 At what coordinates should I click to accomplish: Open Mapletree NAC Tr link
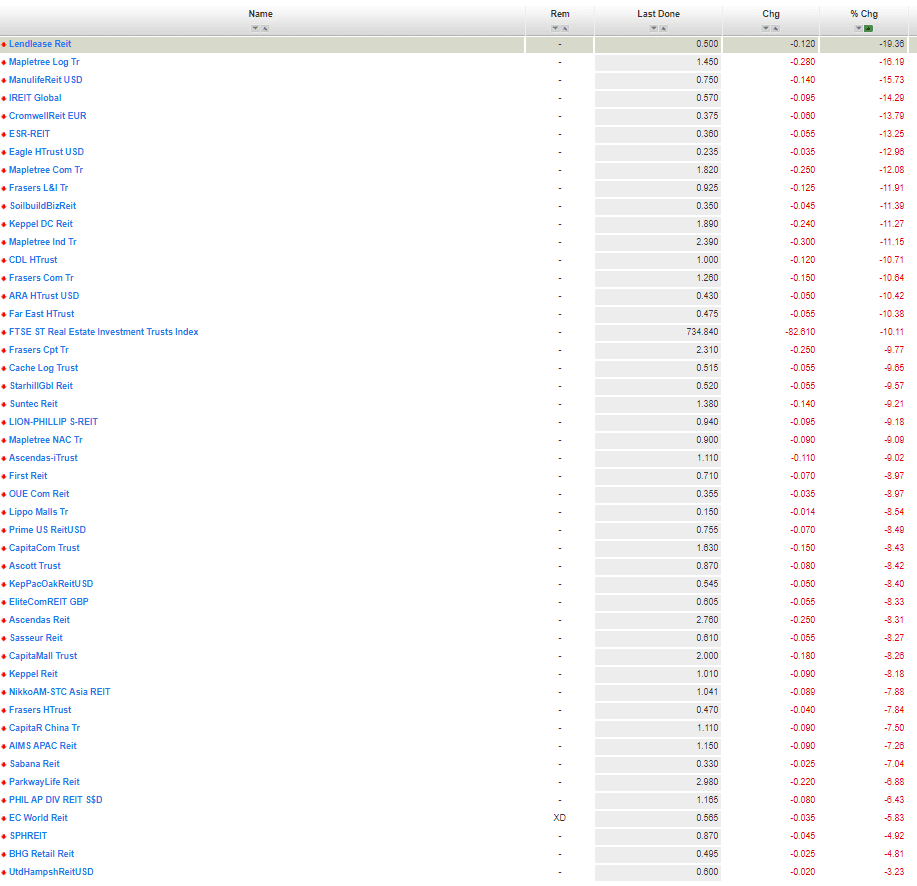coord(46,440)
